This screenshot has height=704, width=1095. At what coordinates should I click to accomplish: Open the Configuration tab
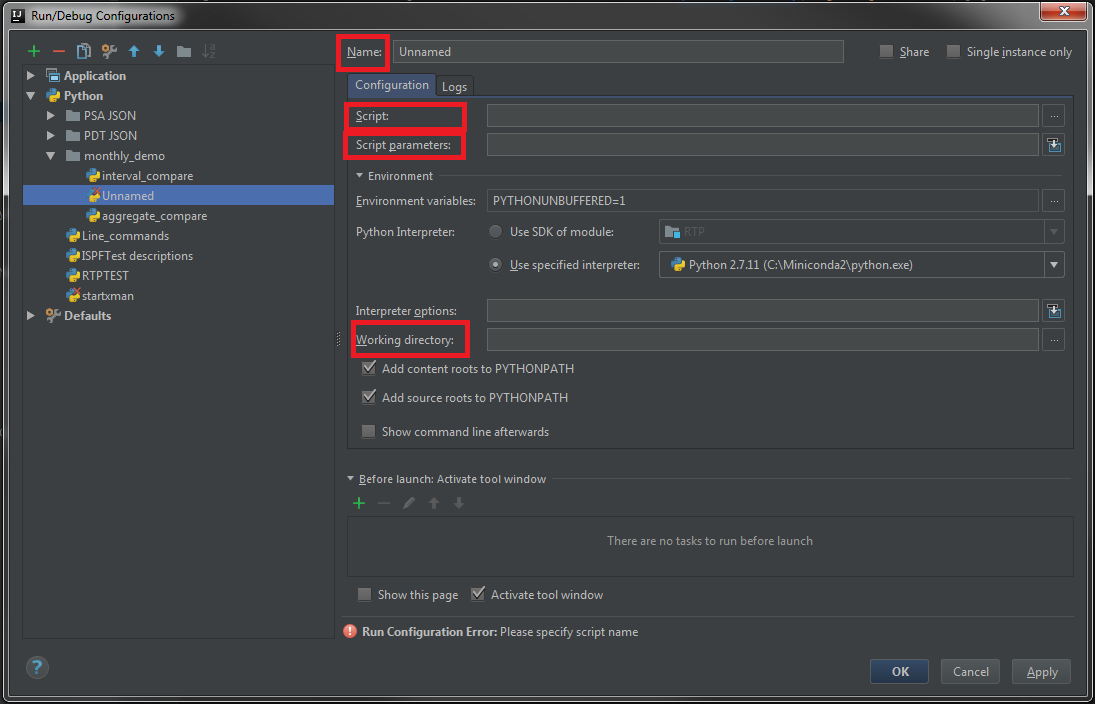391,86
